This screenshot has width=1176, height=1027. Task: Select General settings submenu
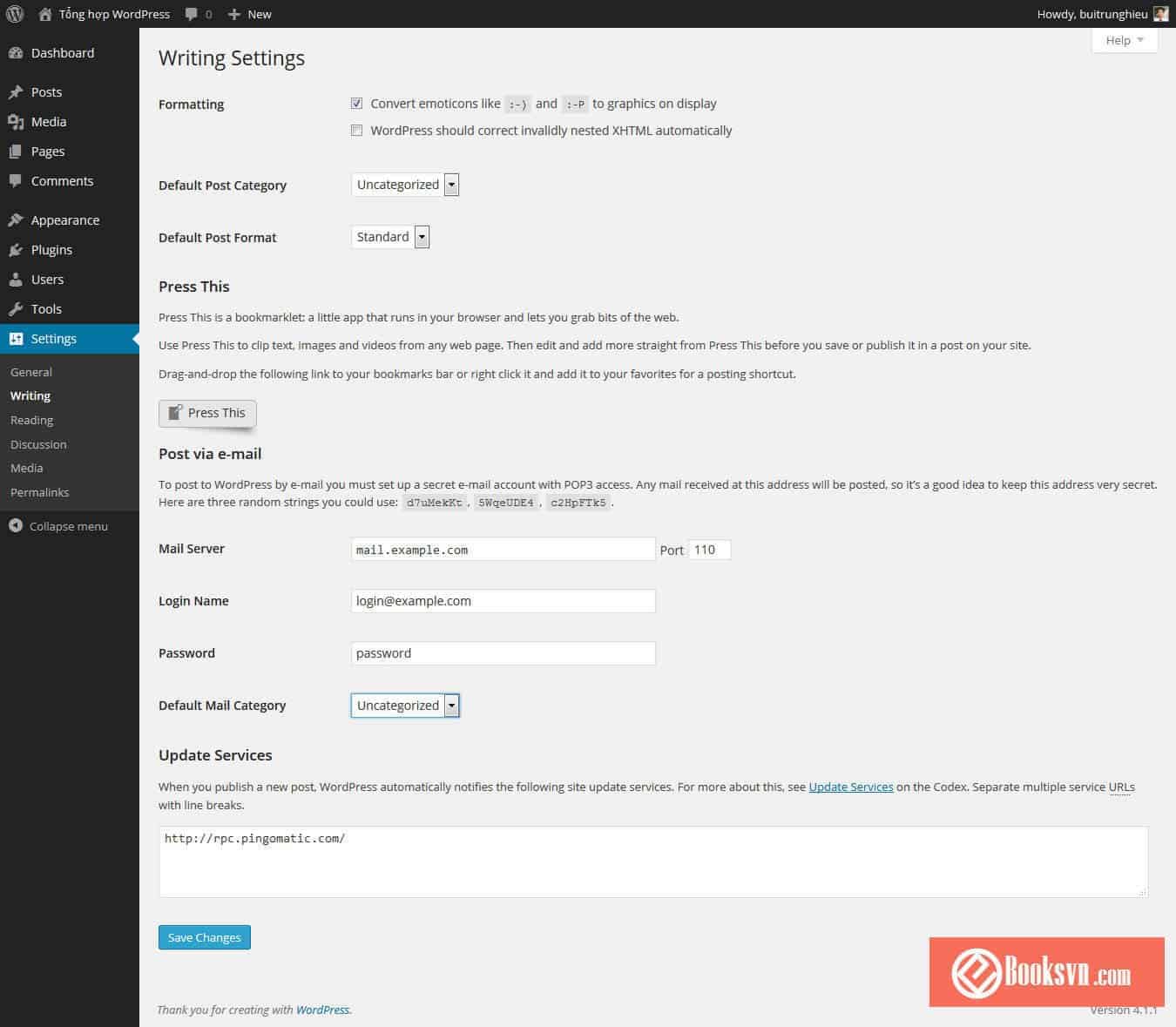coord(31,372)
